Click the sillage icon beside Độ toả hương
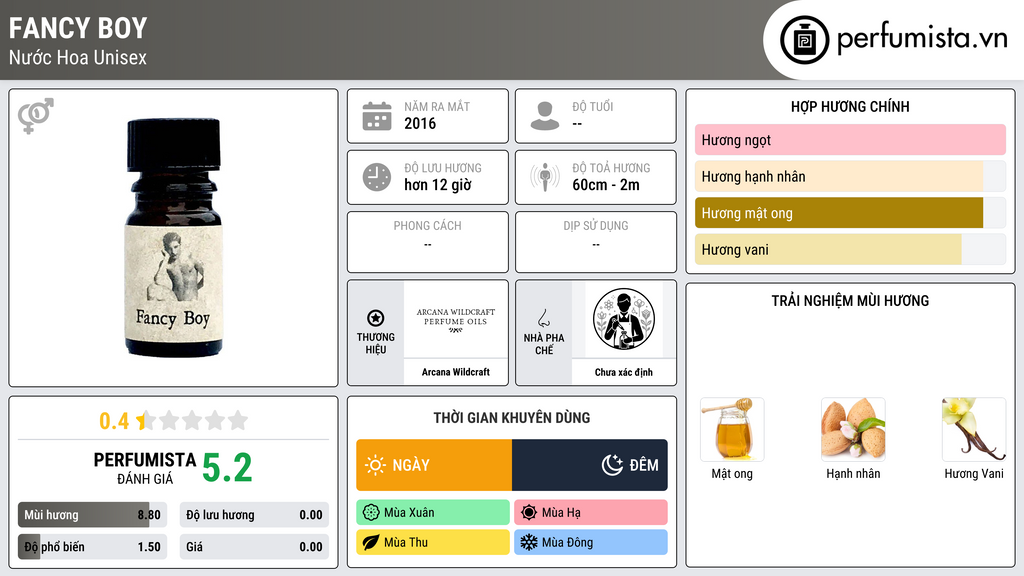The height and width of the screenshot is (576, 1024). coord(545,177)
